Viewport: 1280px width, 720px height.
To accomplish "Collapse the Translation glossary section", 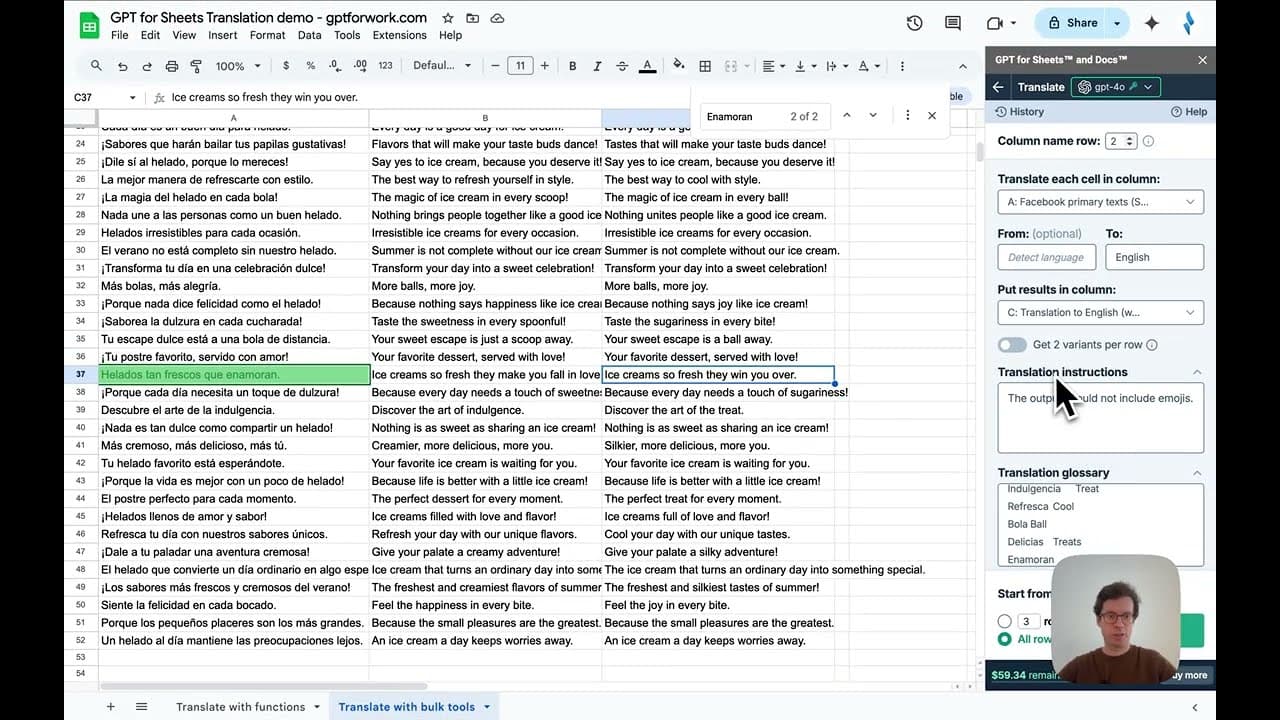I will pos(1198,472).
